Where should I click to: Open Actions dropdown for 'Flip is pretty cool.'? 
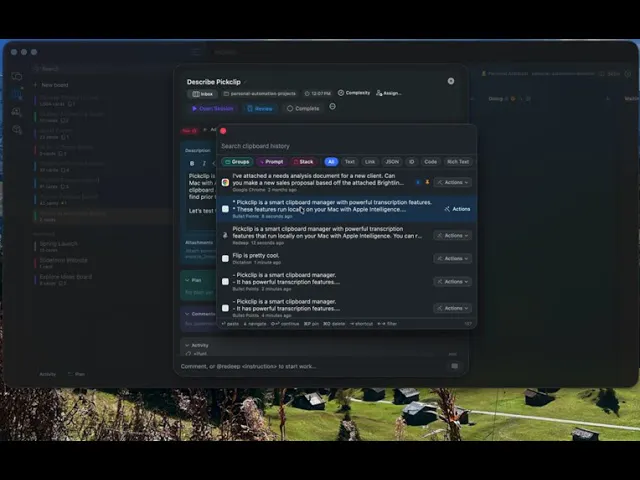coord(453,258)
